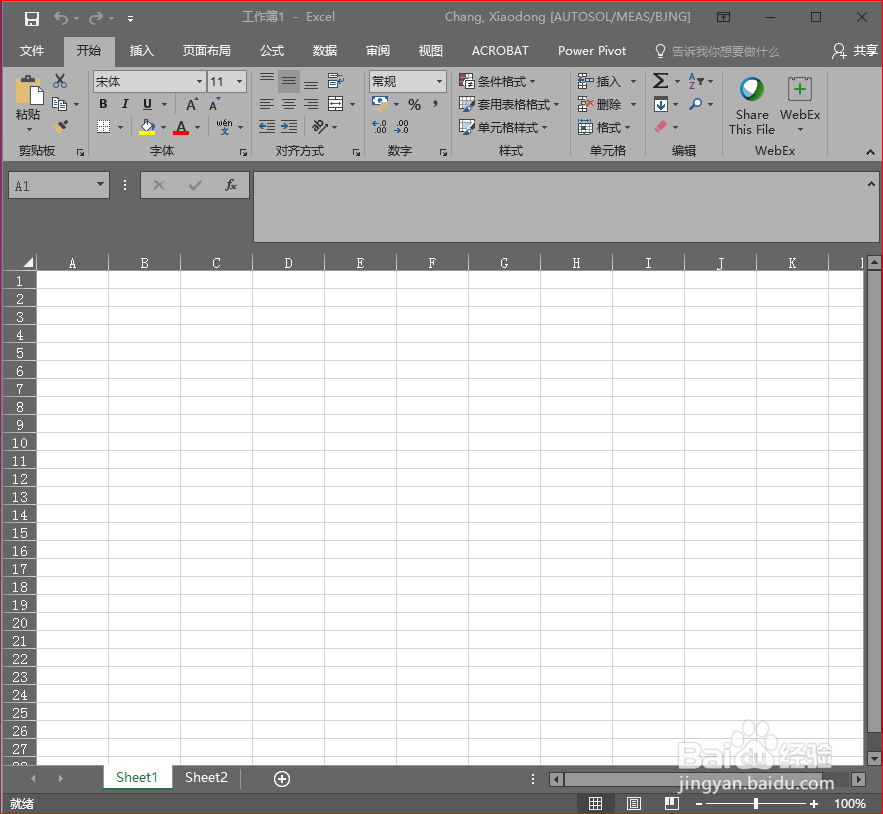Toggle wrap text (自动换行)
This screenshot has height=814, width=883.
tap(337, 80)
